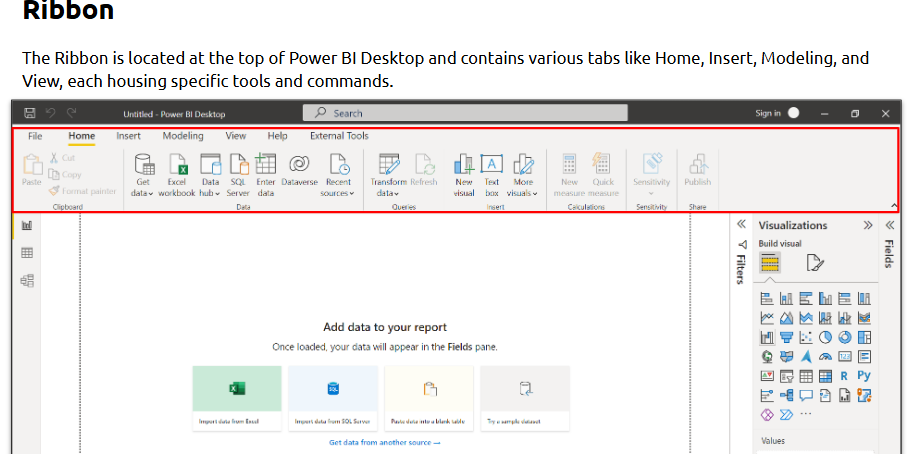Switch to the Insert ribbon tab
This screenshot has height=454, width=913.
pos(128,136)
